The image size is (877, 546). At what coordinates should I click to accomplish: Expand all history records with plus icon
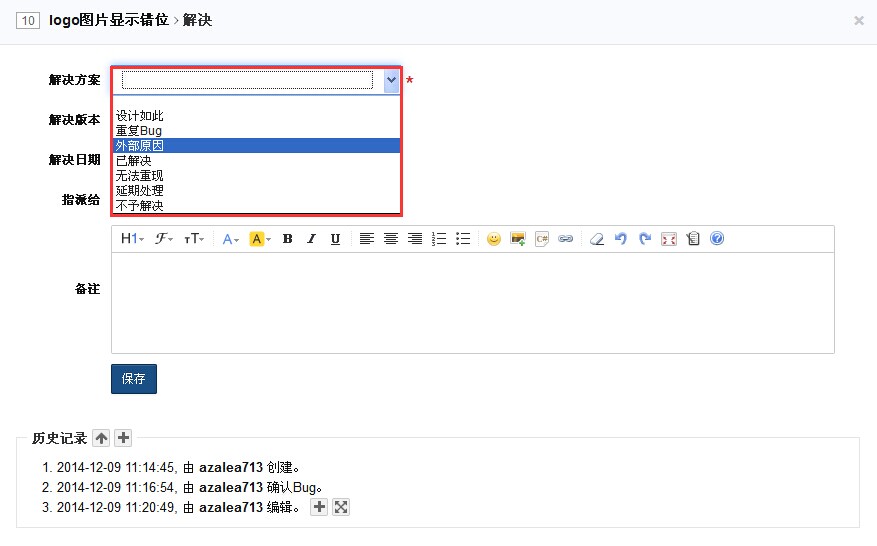tap(124, 438)
